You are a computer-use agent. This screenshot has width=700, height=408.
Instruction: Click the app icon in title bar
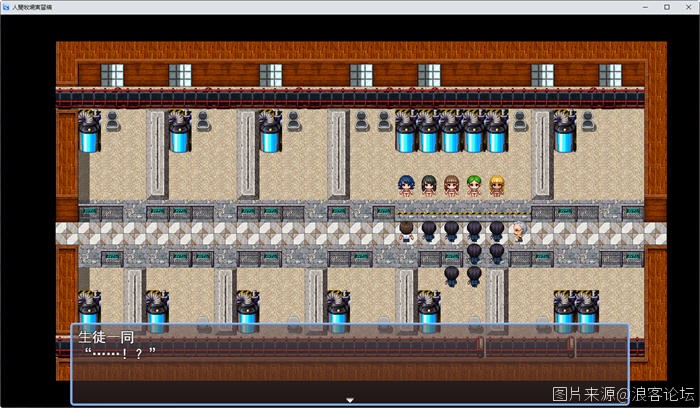point(6,6)
